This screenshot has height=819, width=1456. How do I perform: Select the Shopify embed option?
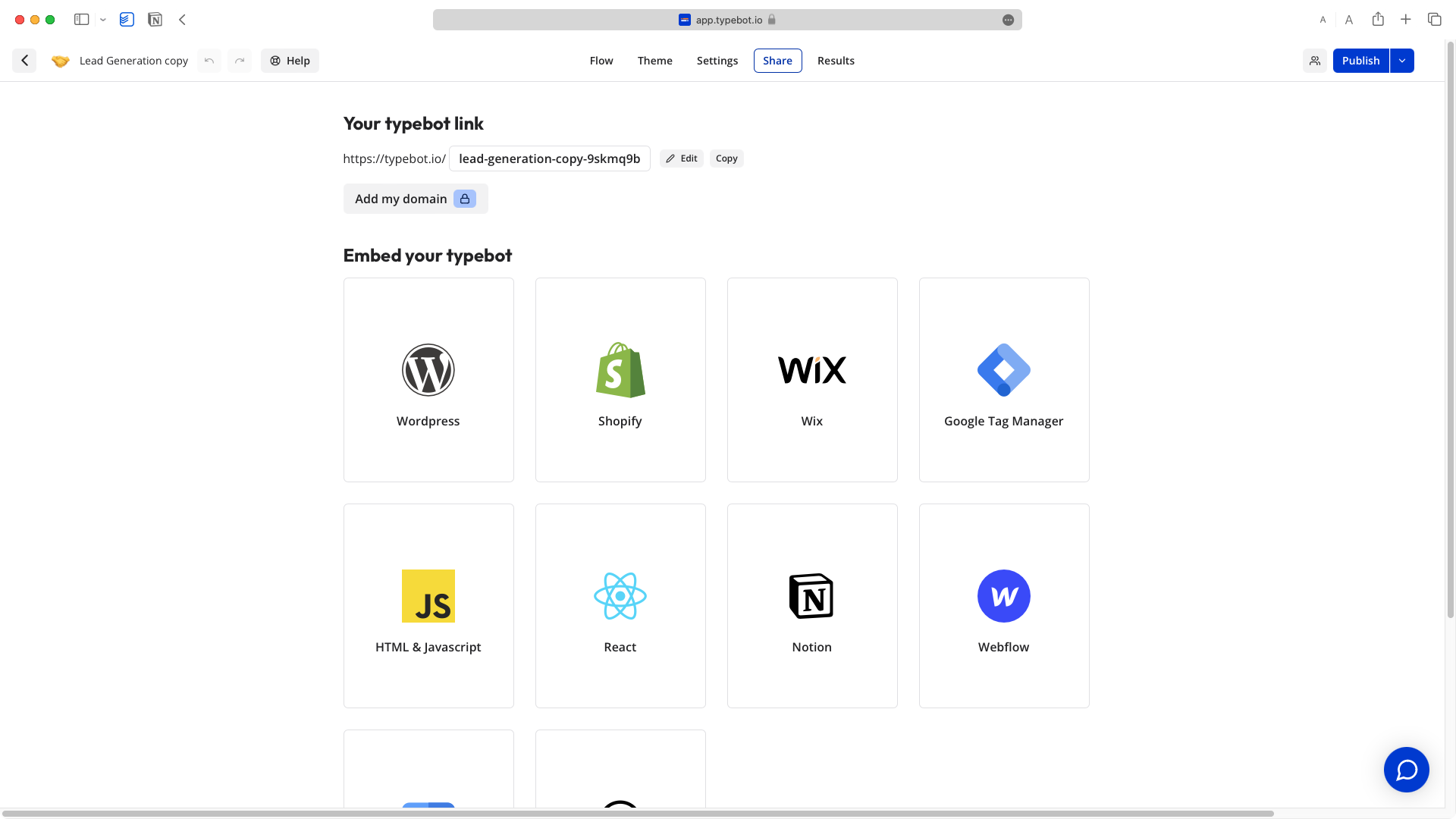[x=620, y=379]
